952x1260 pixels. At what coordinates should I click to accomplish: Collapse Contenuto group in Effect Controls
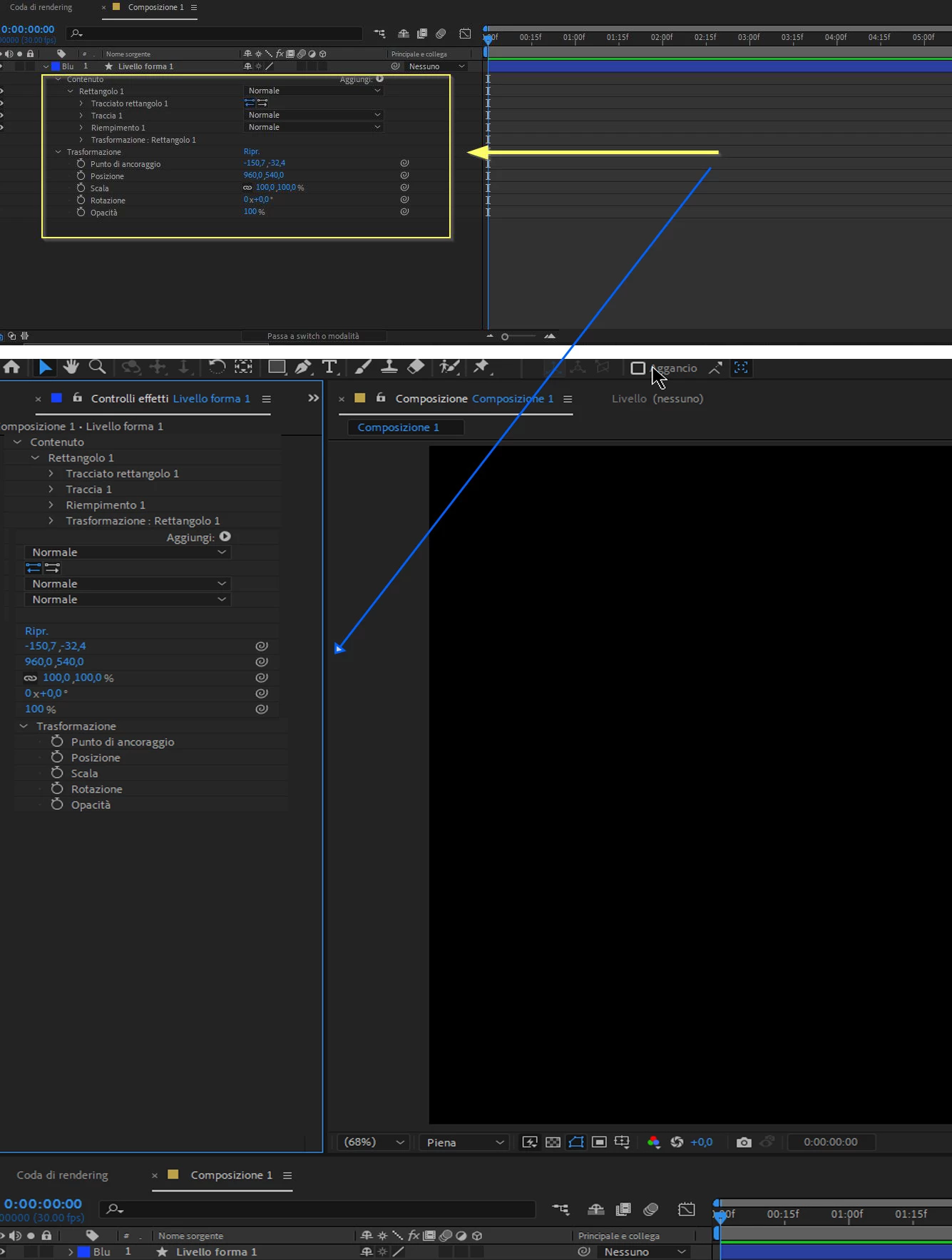pos(17,442)
